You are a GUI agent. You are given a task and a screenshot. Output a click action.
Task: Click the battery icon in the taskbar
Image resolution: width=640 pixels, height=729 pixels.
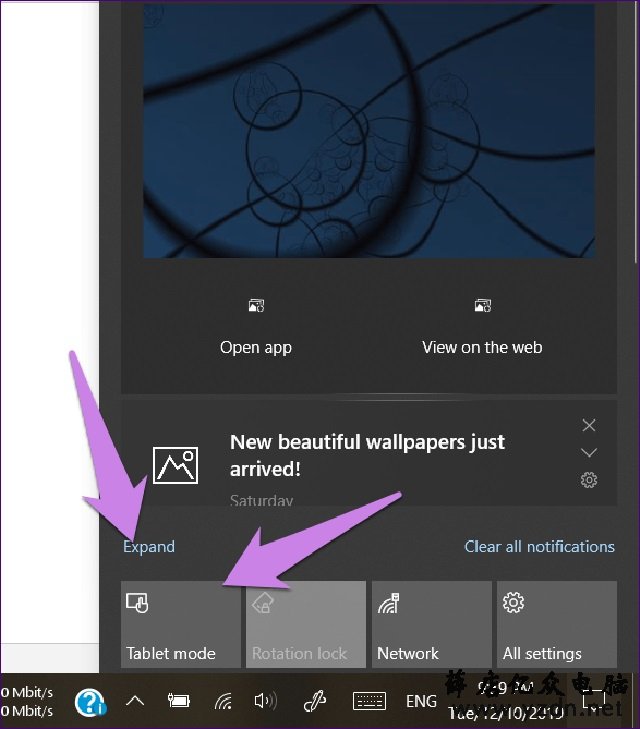(179, 700)
